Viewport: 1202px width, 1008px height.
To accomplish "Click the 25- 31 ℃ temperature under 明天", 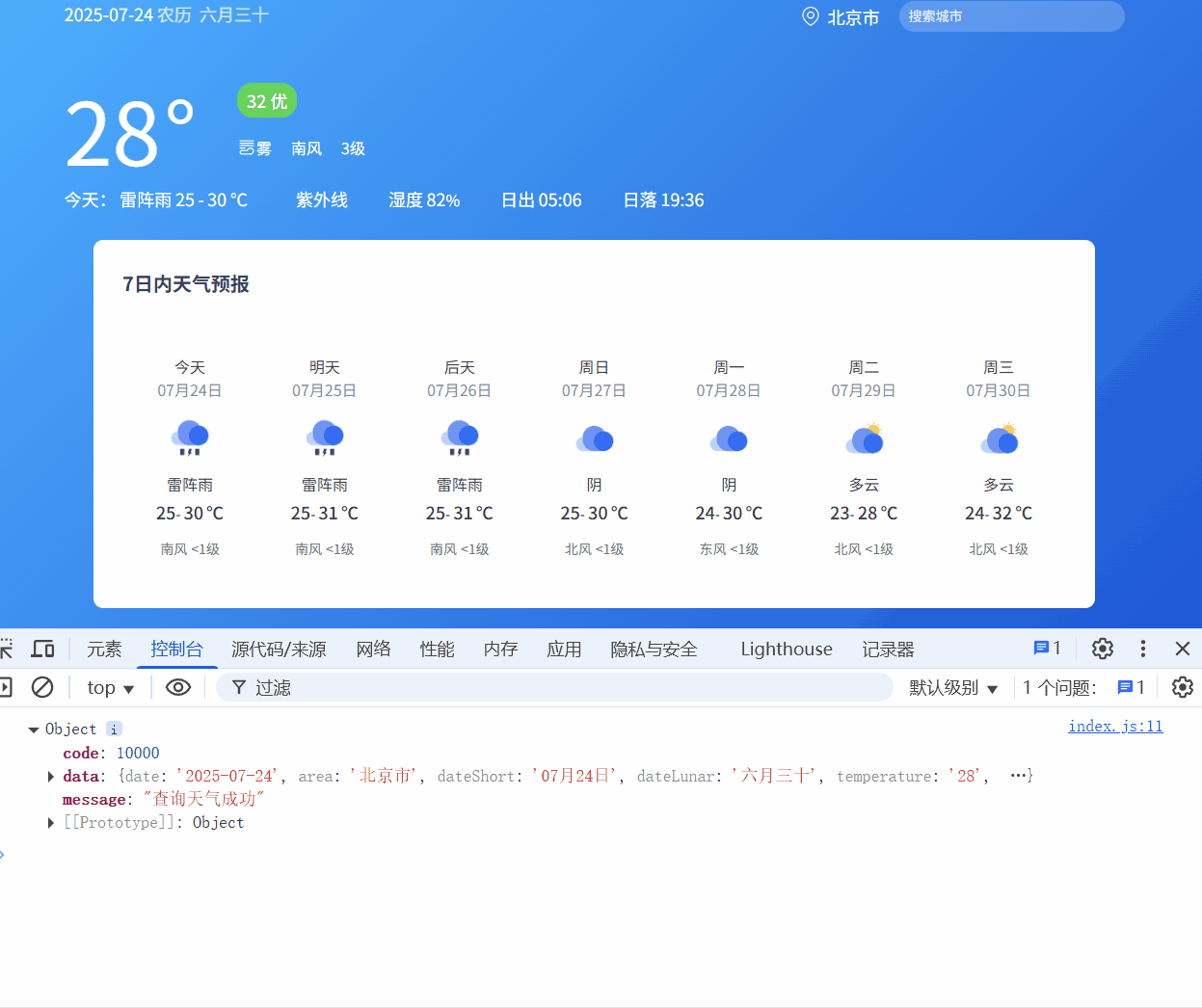I will (x=325, y=514).
